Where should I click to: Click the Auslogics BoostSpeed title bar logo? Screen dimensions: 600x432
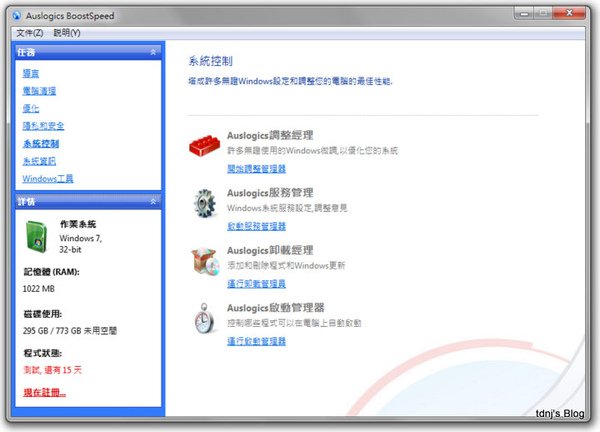click(x=16, y=15)
